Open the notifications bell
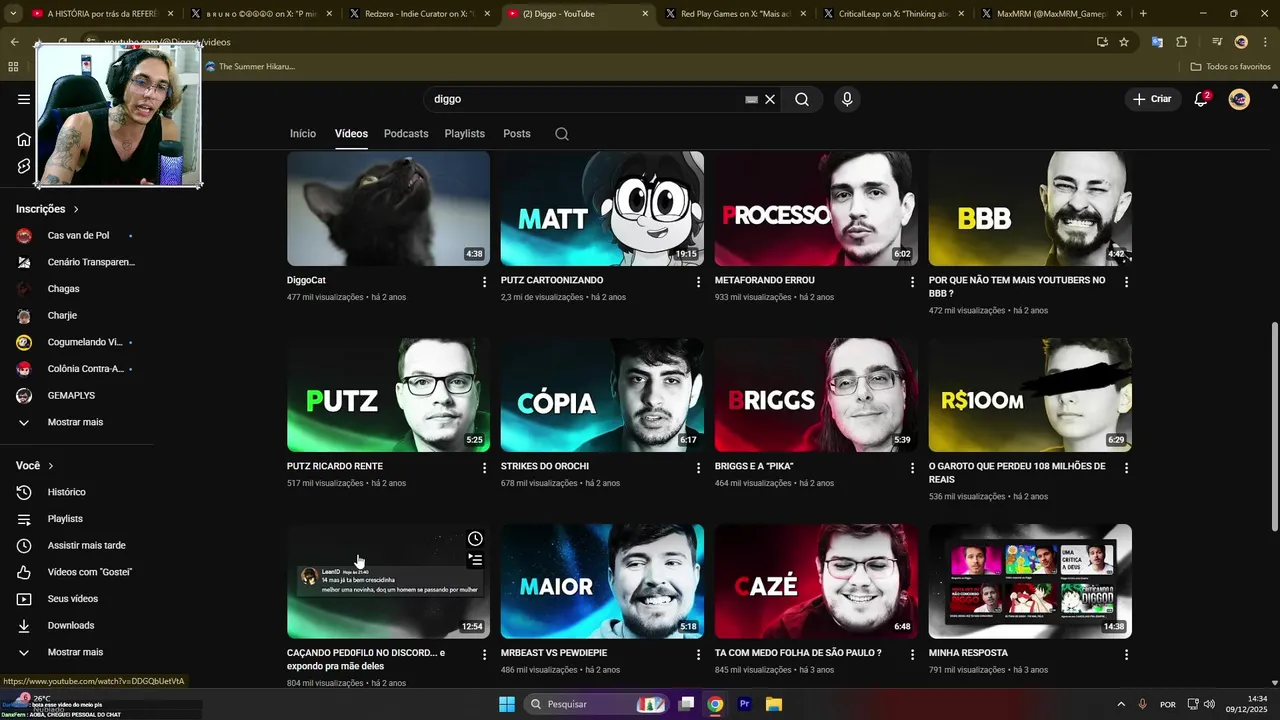1280x720 pixels. (x=1201, y=99)
